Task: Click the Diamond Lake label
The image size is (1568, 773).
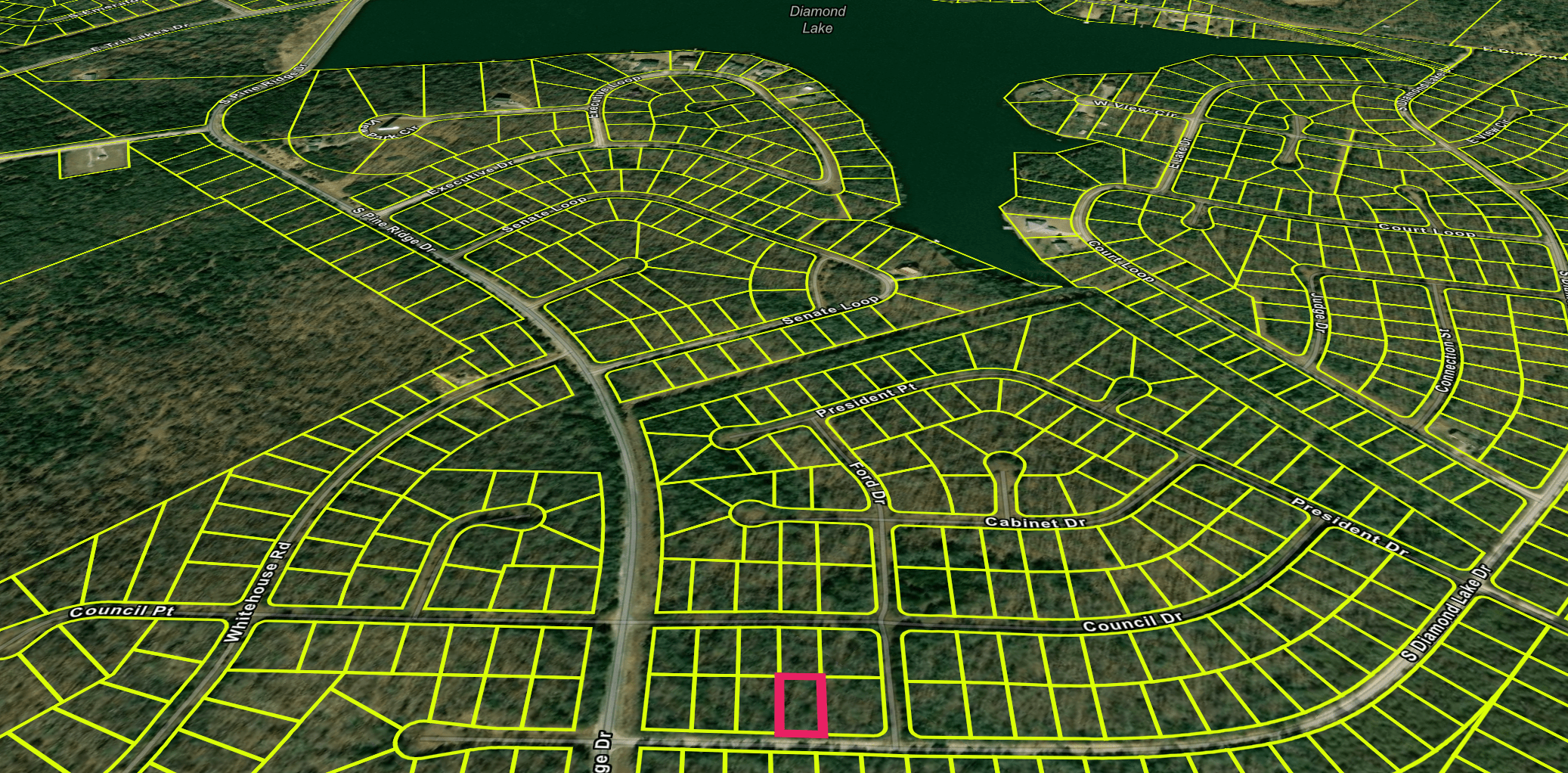Action: point(817,20)
